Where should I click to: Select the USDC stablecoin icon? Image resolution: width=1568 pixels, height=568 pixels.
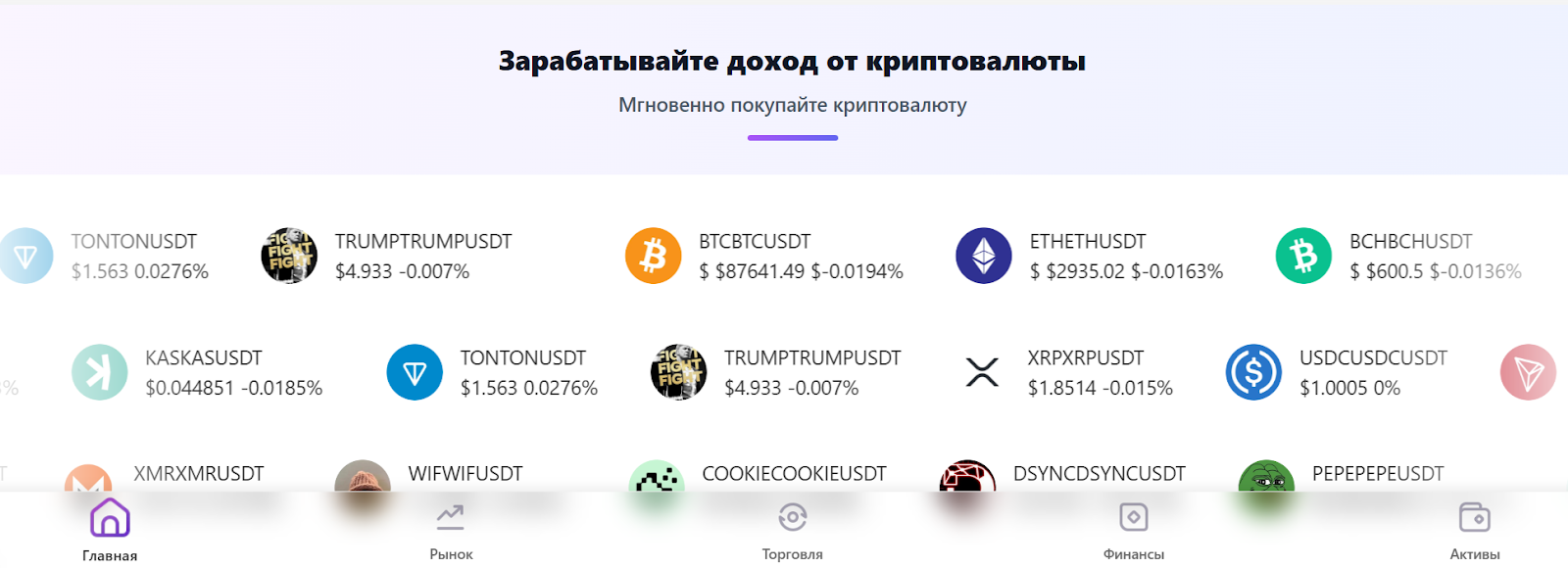[x=1251, y=372]
